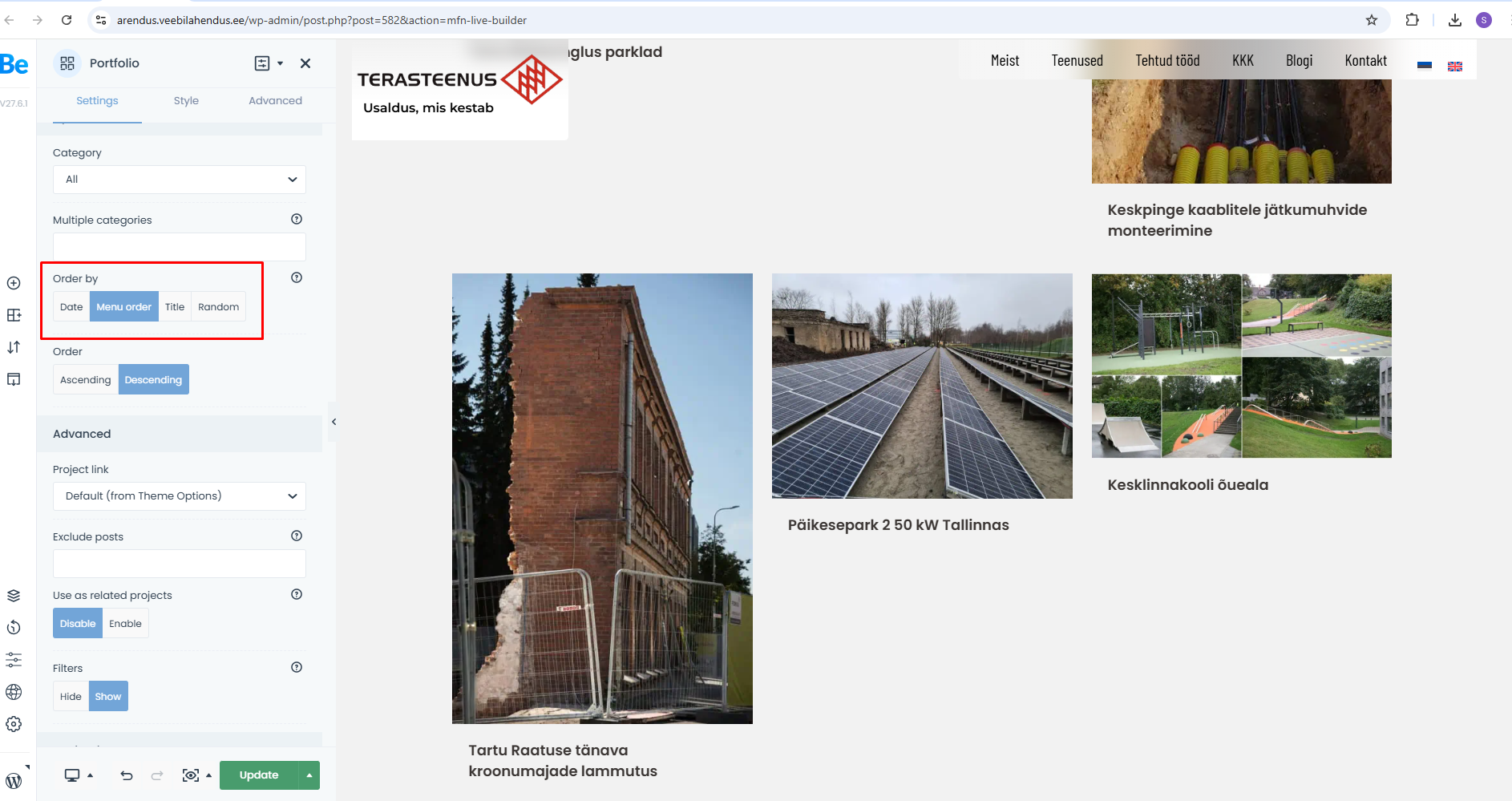Image resolution: width=1512 pixels, height=801 pixels.
Task: Open the revisions history icon in sidebar
Action: [14, 628]
